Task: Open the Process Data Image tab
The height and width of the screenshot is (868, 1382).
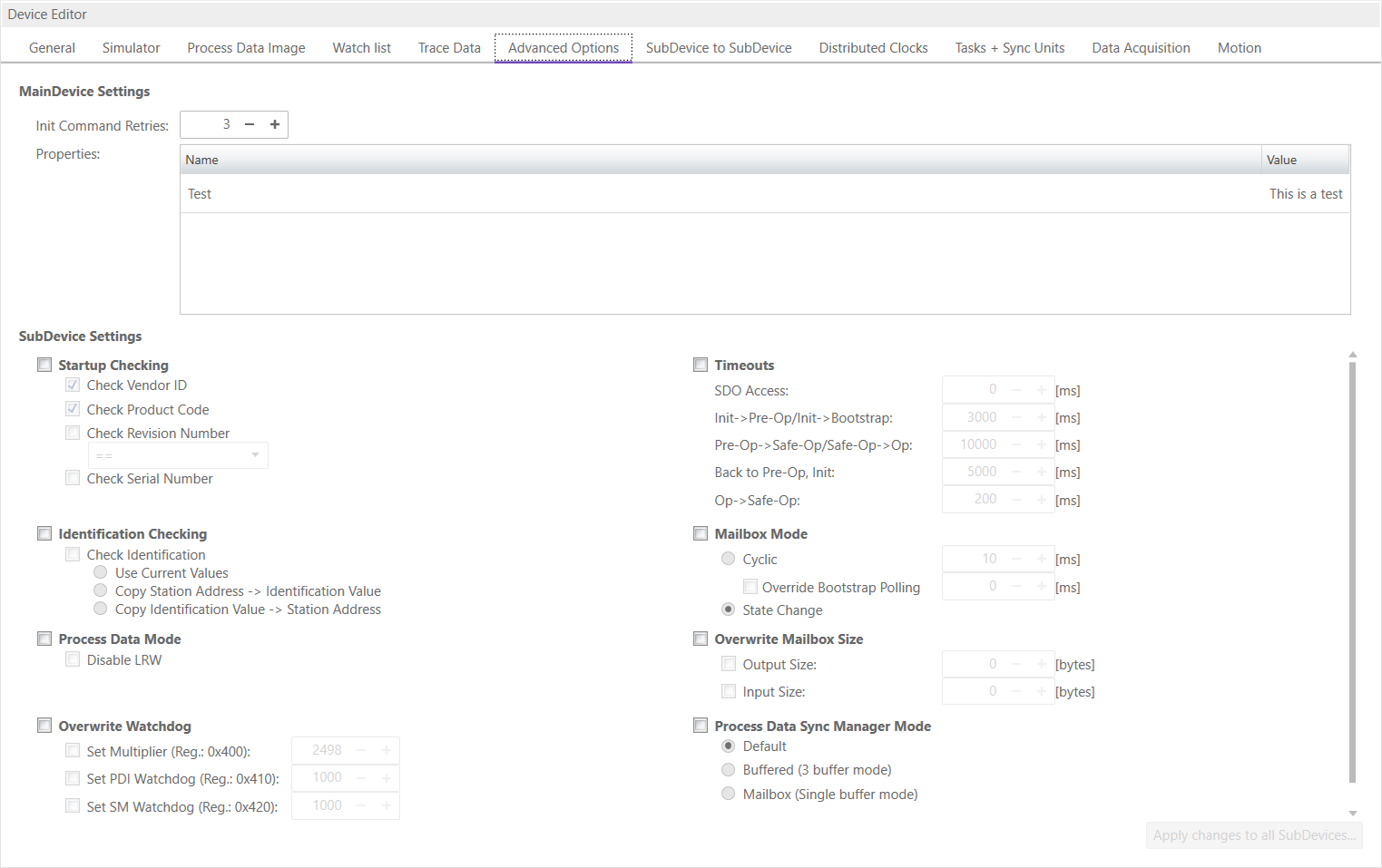Action: (x=246, y=48)
